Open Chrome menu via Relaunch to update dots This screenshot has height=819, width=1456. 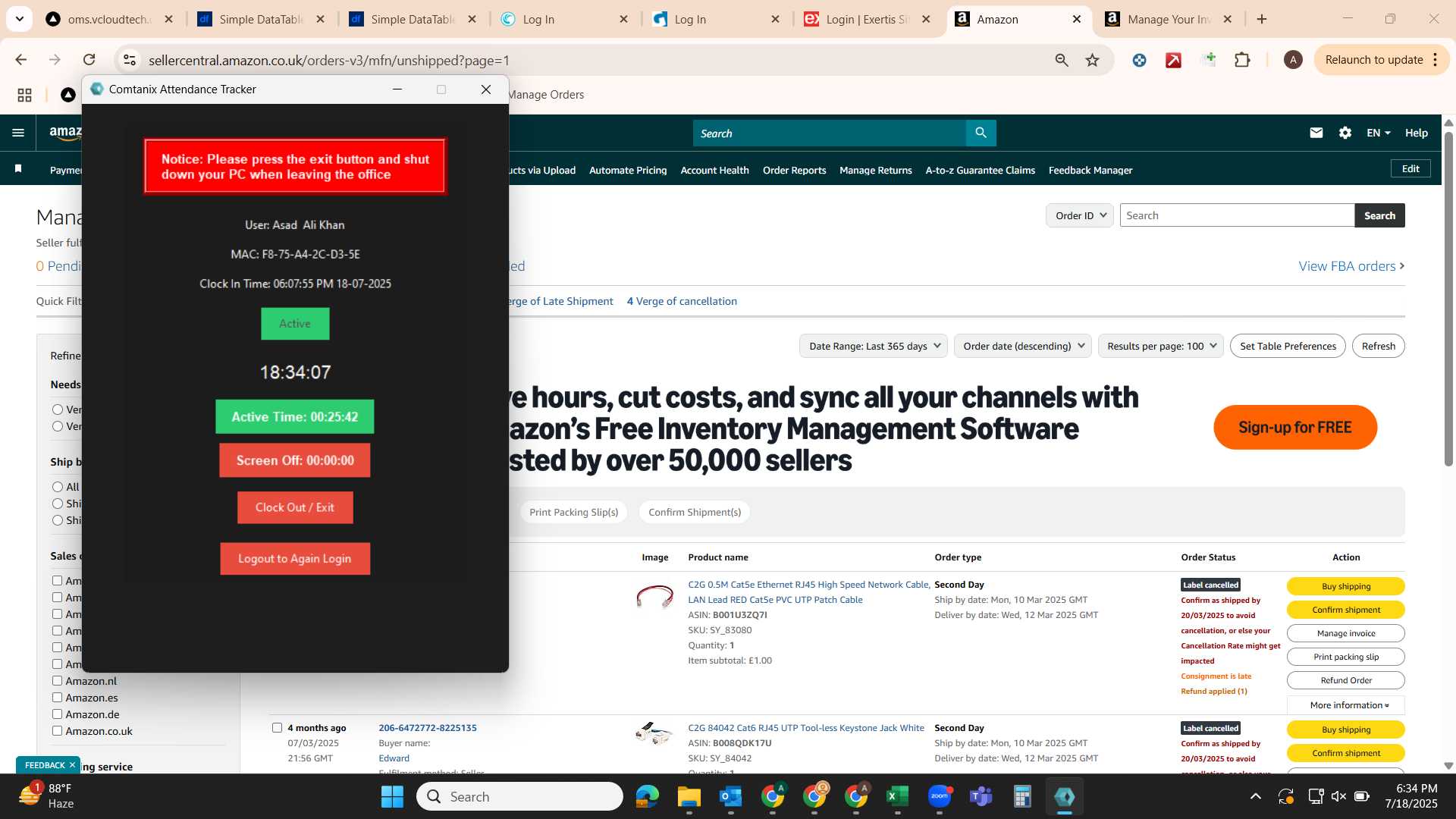click(1435, 60)
